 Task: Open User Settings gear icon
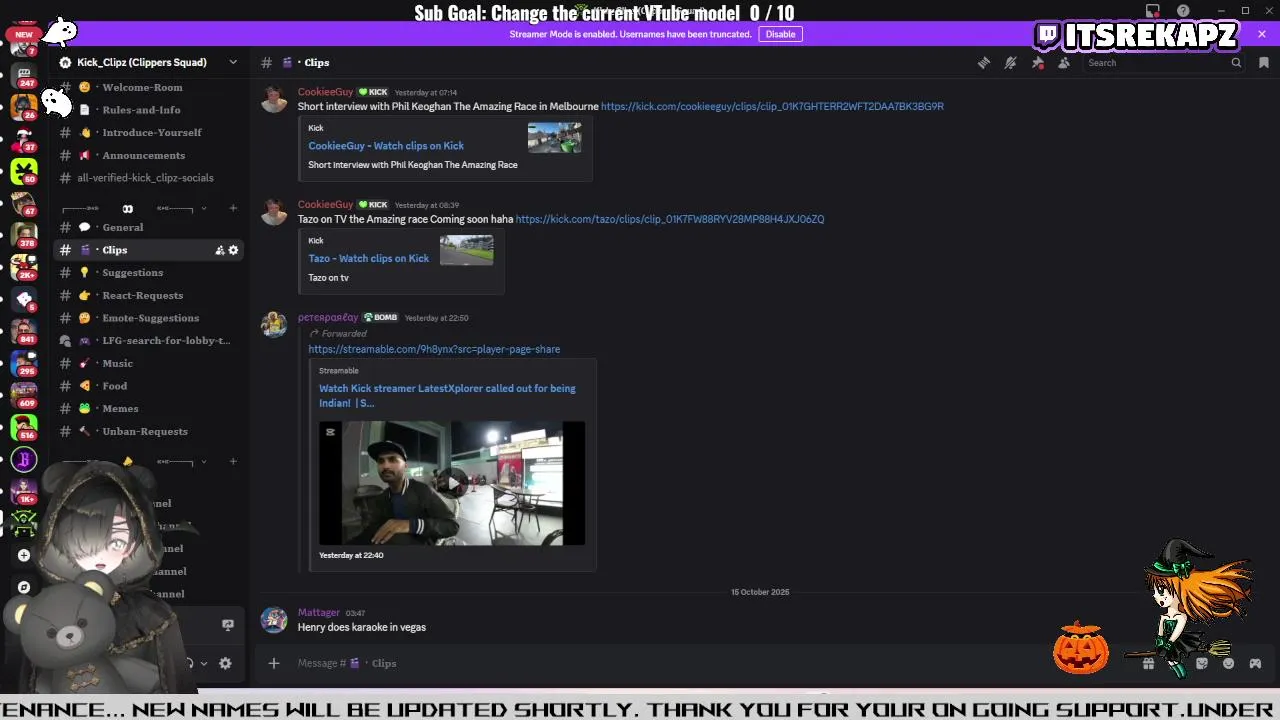(225, 663)
